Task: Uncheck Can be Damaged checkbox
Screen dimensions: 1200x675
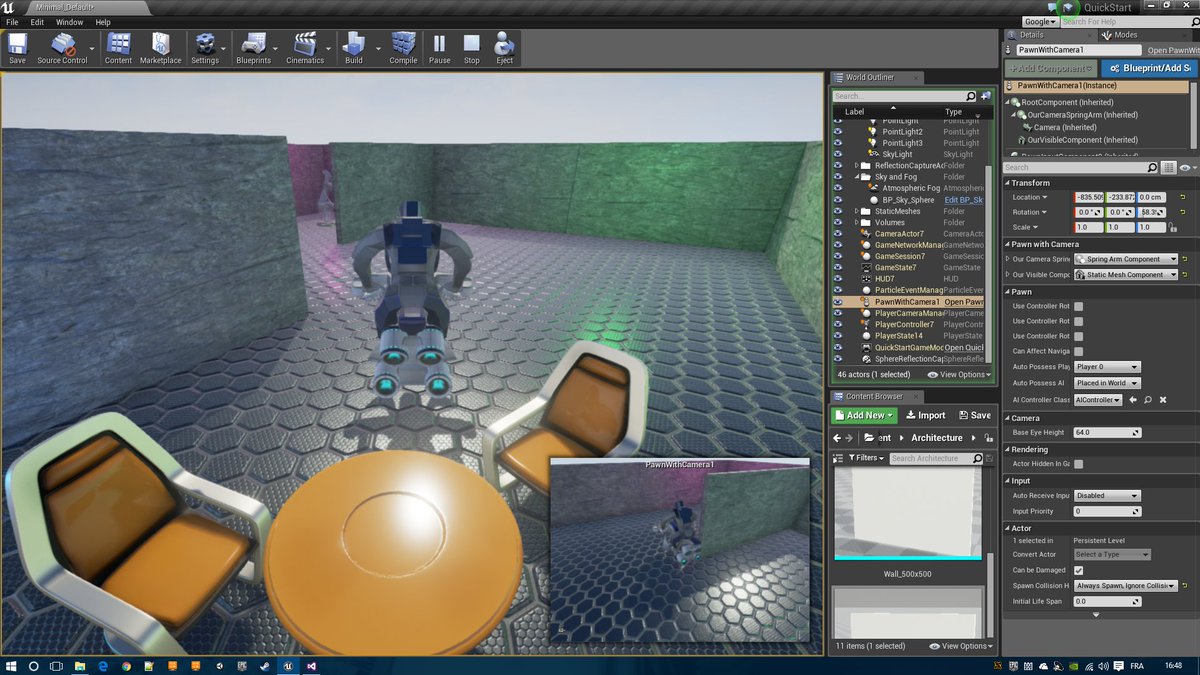Action: tap(1078, 570)
